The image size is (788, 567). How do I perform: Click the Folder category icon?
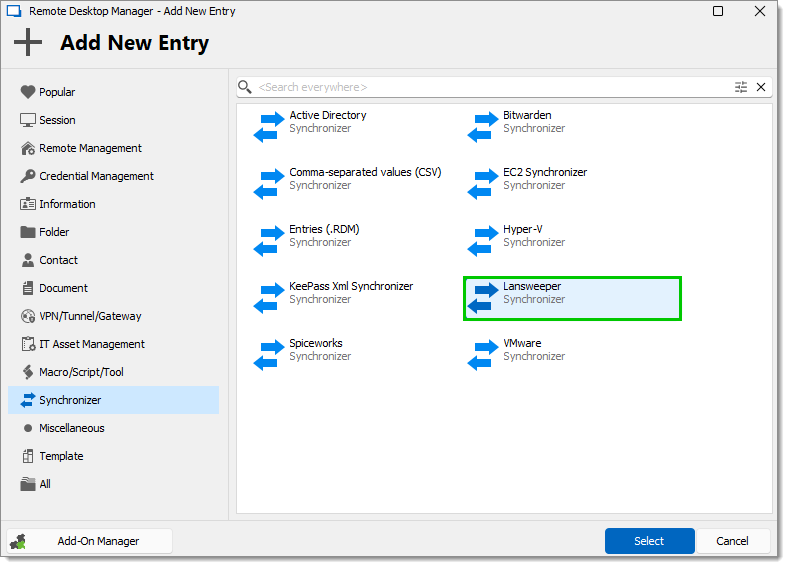[x=28, y=232]
